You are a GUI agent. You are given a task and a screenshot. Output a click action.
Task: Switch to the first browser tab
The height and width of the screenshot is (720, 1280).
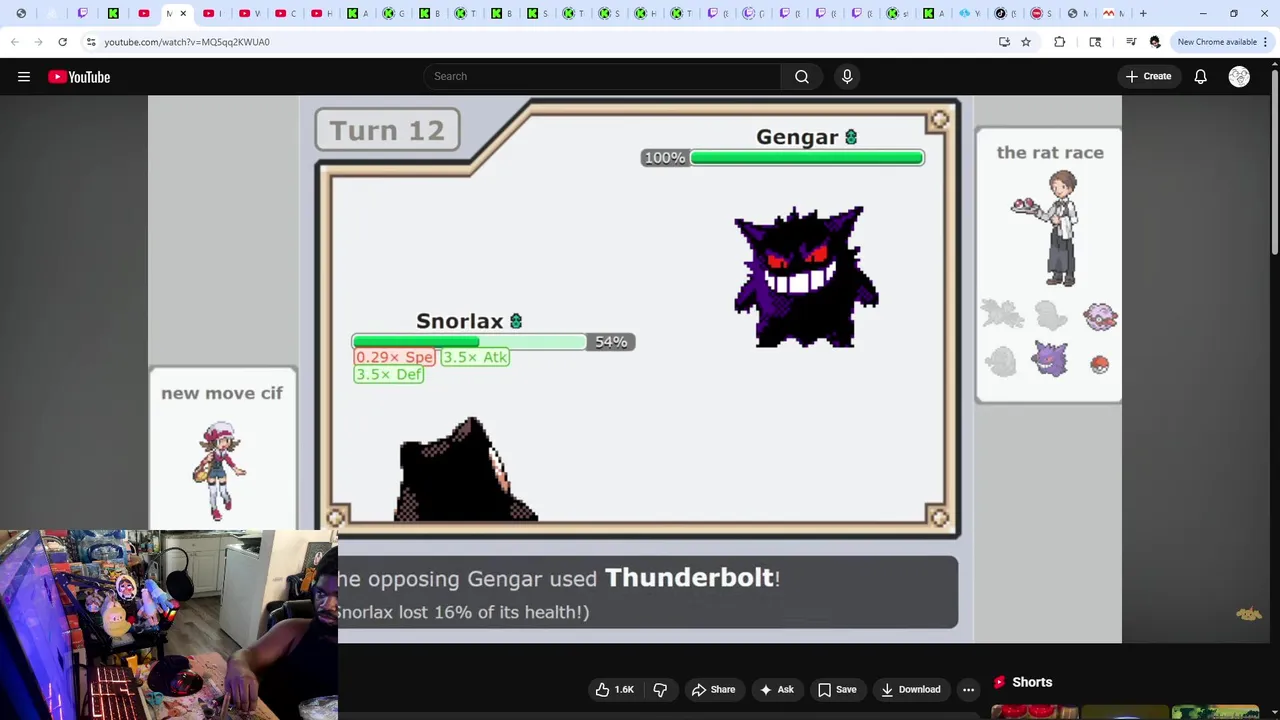21,13
